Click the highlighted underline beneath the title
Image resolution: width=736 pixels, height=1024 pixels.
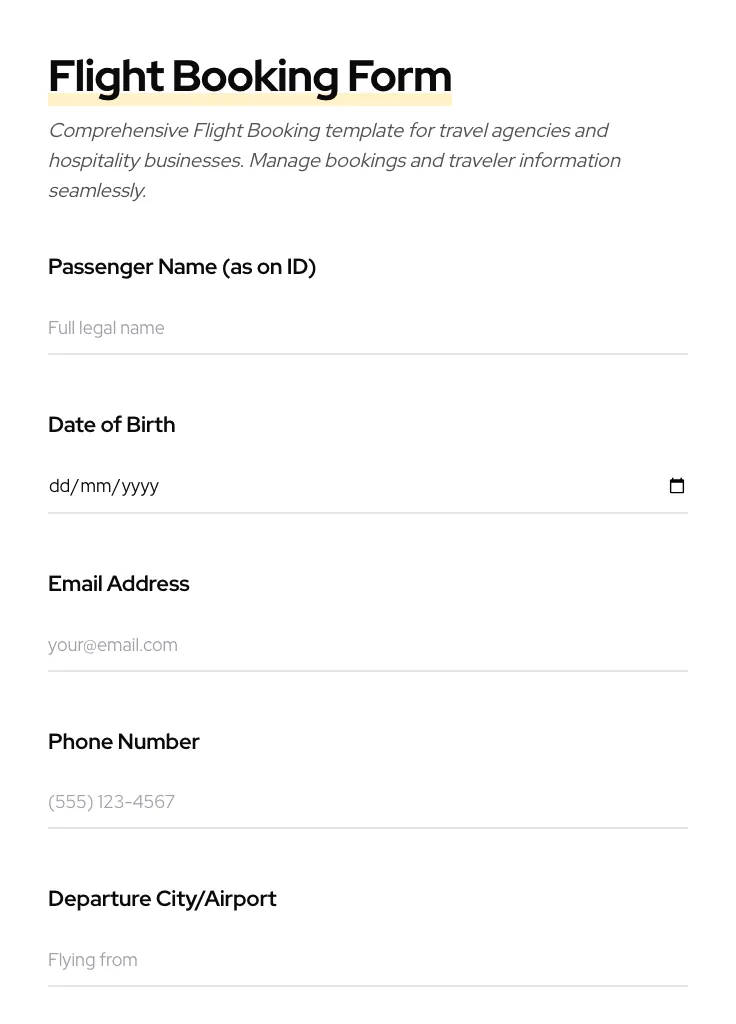[249, 97]
